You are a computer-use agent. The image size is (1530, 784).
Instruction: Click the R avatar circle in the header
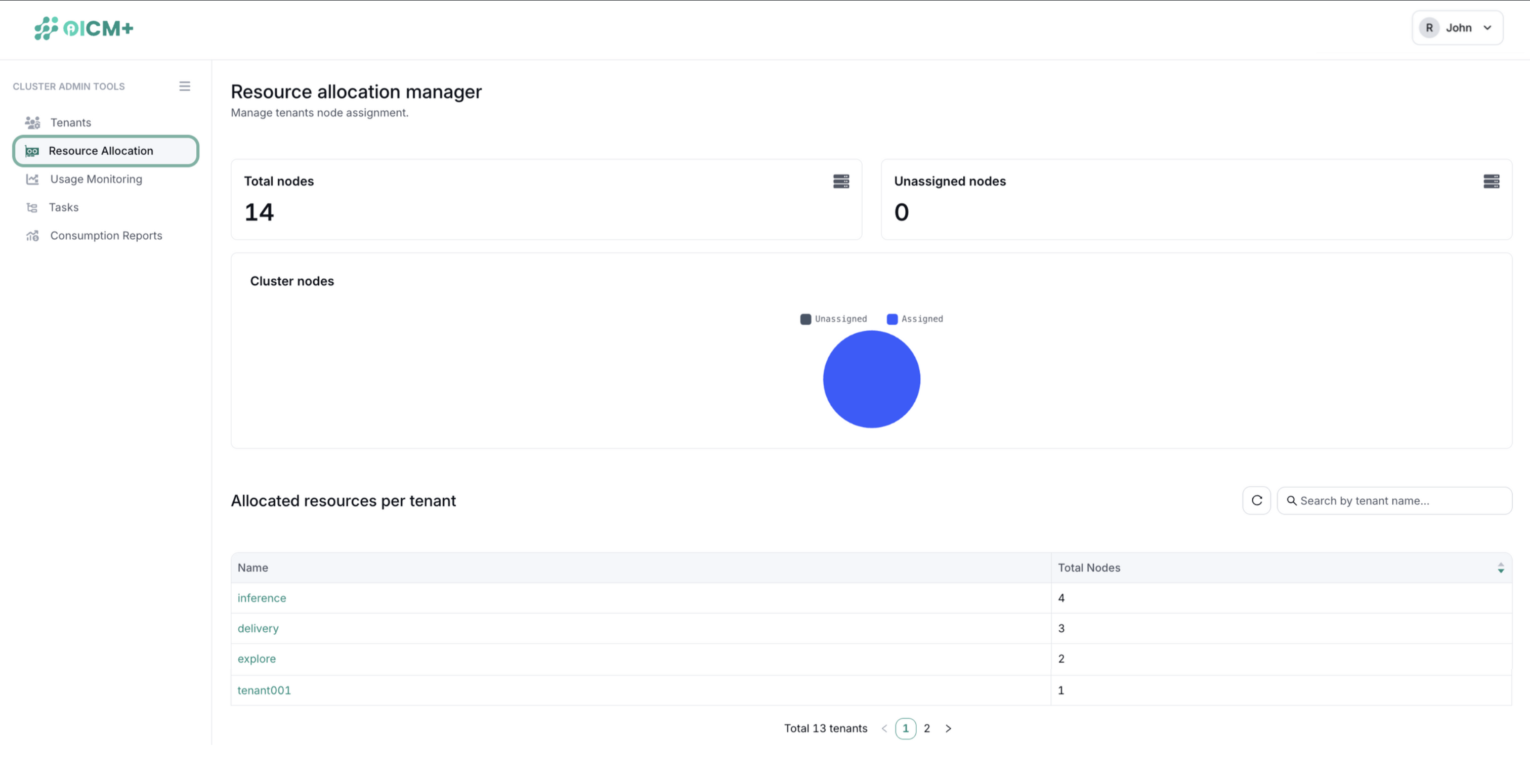pyautogui.click(x=1430, y=27)
